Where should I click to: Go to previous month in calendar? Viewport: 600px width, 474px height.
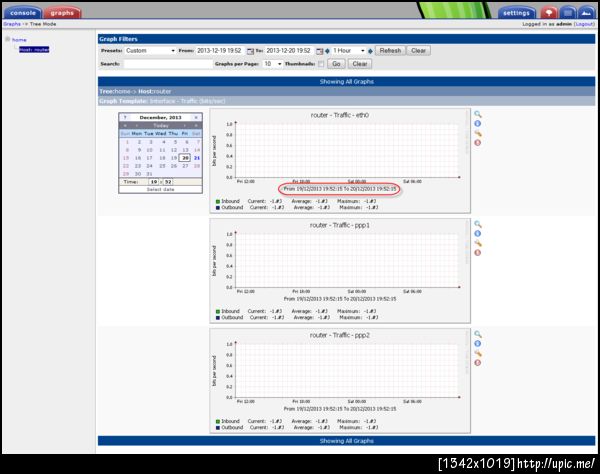137,125
